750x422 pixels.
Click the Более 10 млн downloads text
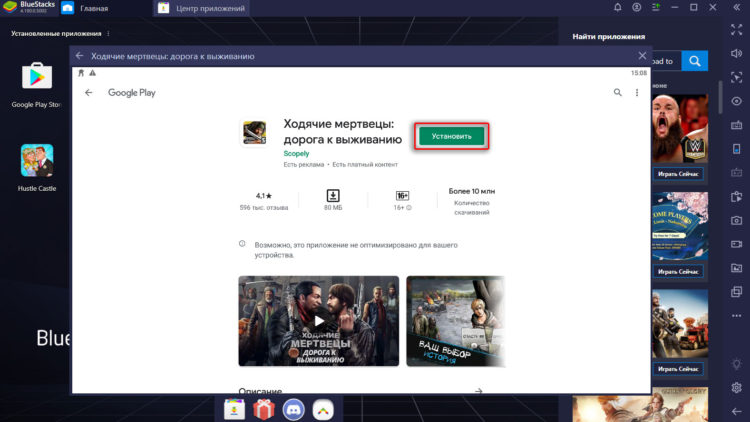472,191
